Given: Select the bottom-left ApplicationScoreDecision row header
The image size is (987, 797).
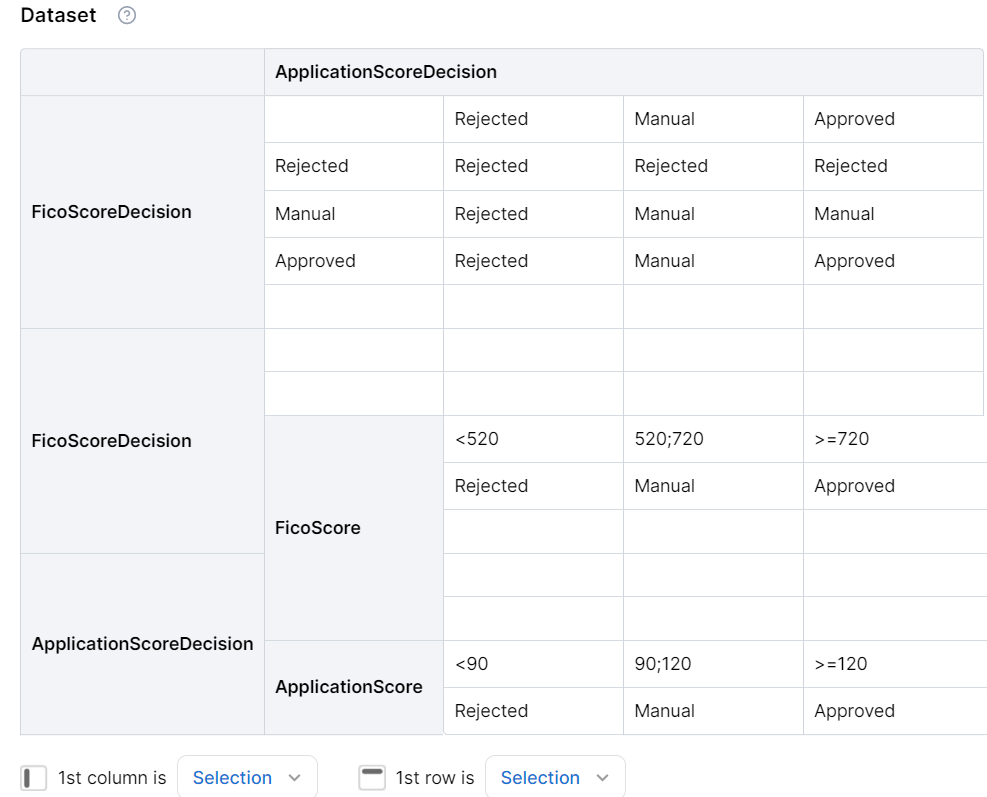Looking at the screenshot, I should click(x=142, y=644).
